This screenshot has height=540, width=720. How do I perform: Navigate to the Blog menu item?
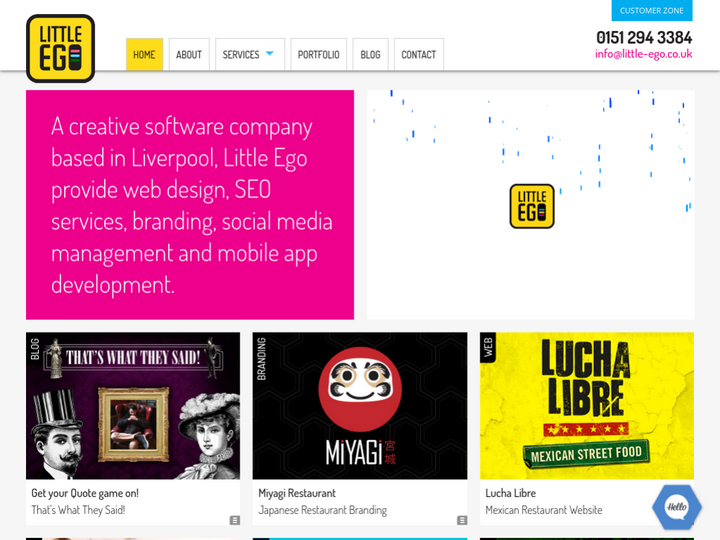[x=370, y=55]
